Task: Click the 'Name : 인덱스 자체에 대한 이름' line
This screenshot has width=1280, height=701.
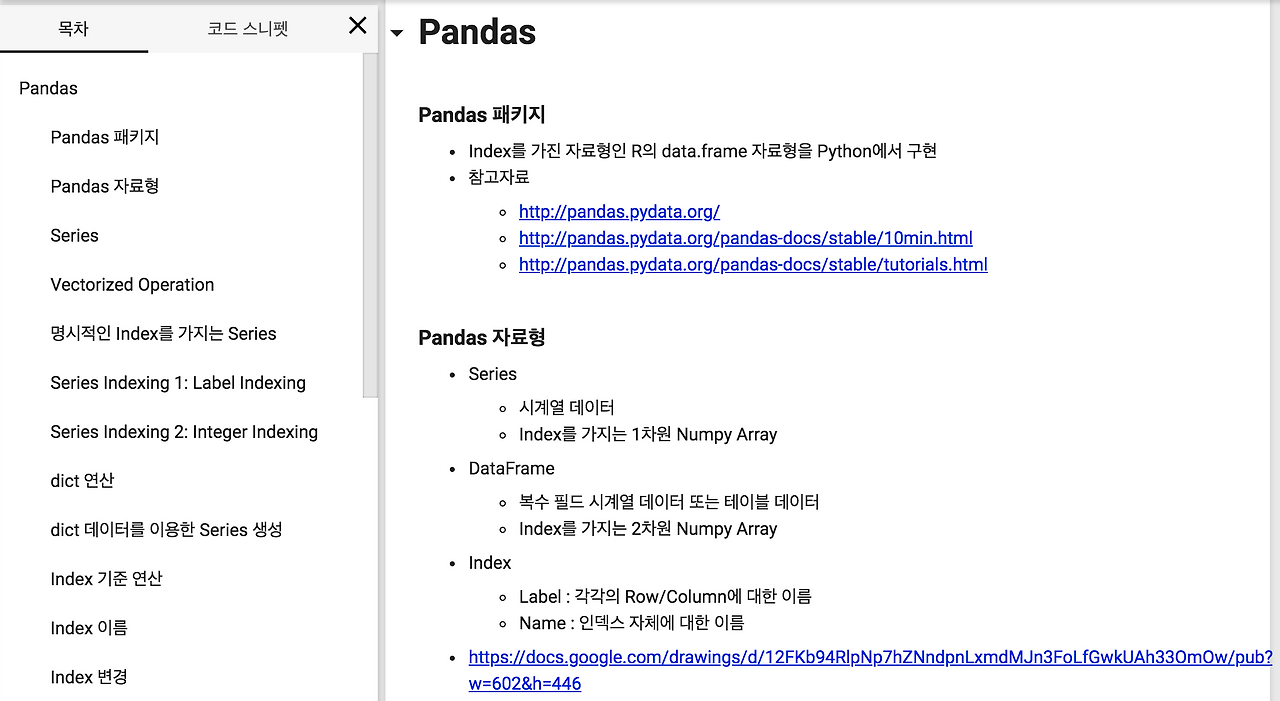Action: [x=631, y=622]
